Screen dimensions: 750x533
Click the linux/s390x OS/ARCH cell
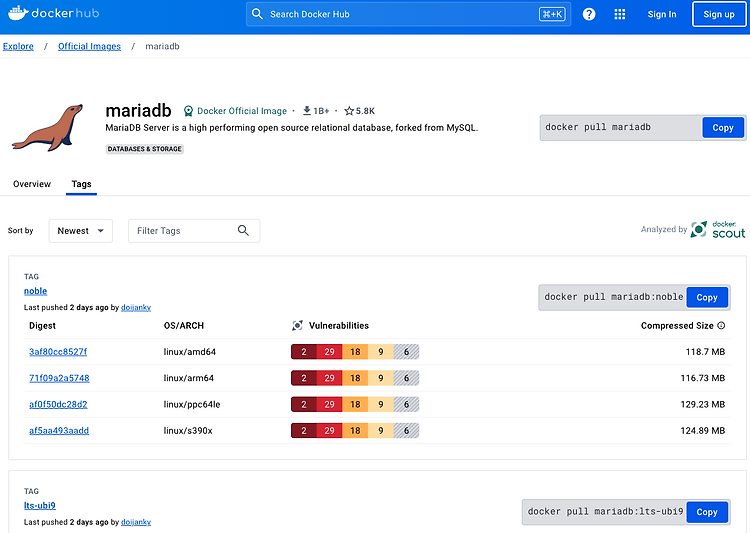tap(188, 431)
